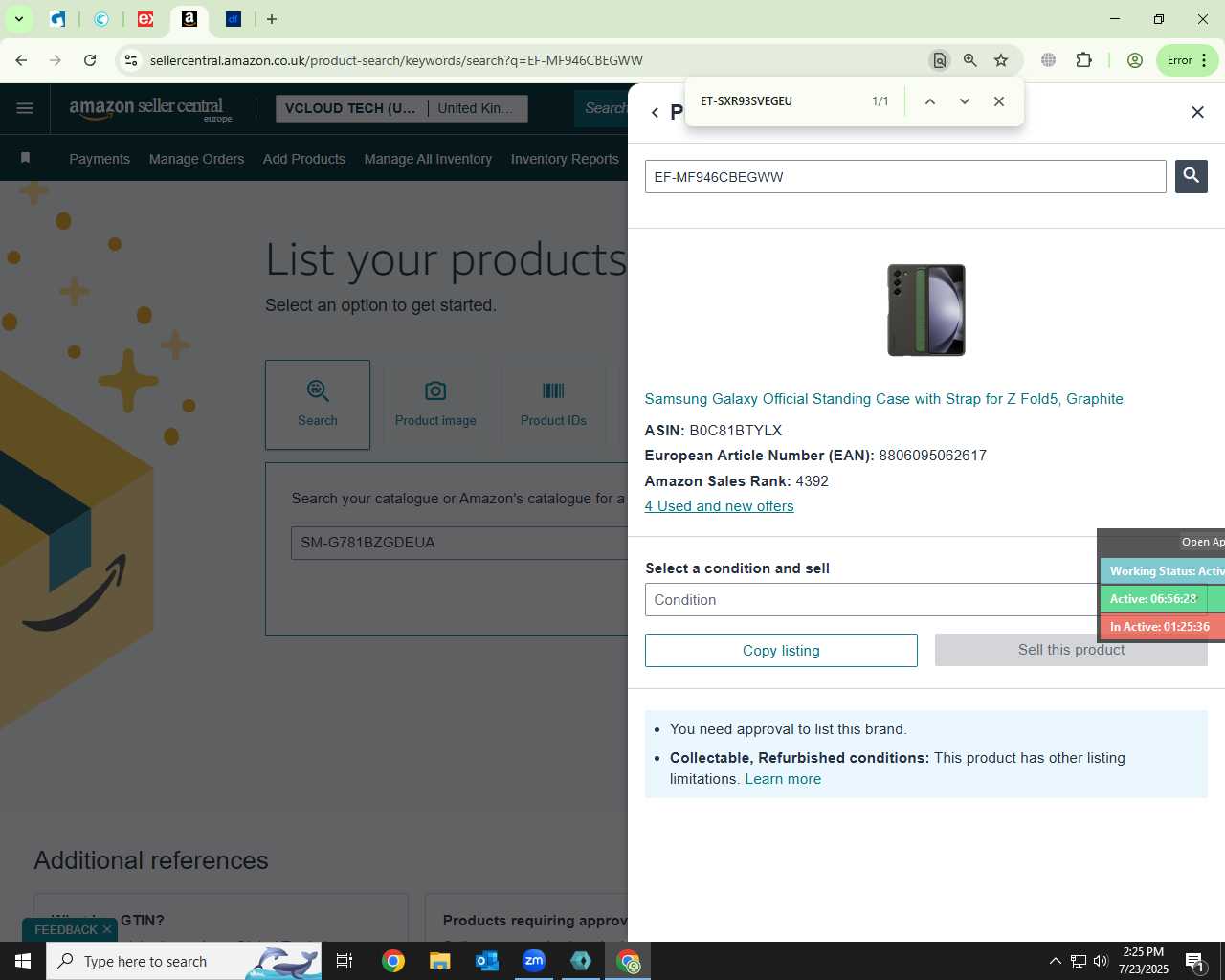Click the Sell this product button

[1071, 650]
